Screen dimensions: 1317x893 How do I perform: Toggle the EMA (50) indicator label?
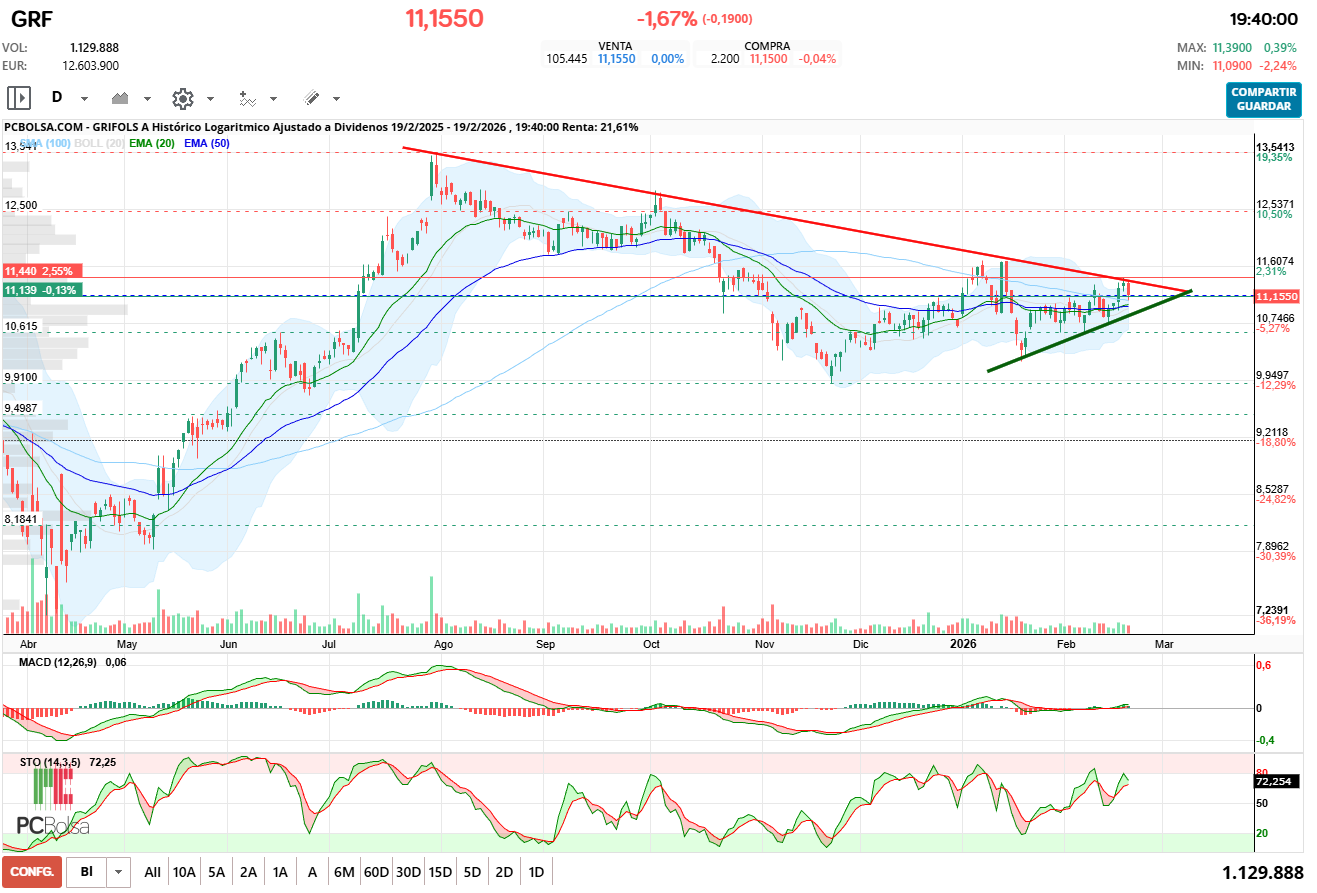pos(207,144)
